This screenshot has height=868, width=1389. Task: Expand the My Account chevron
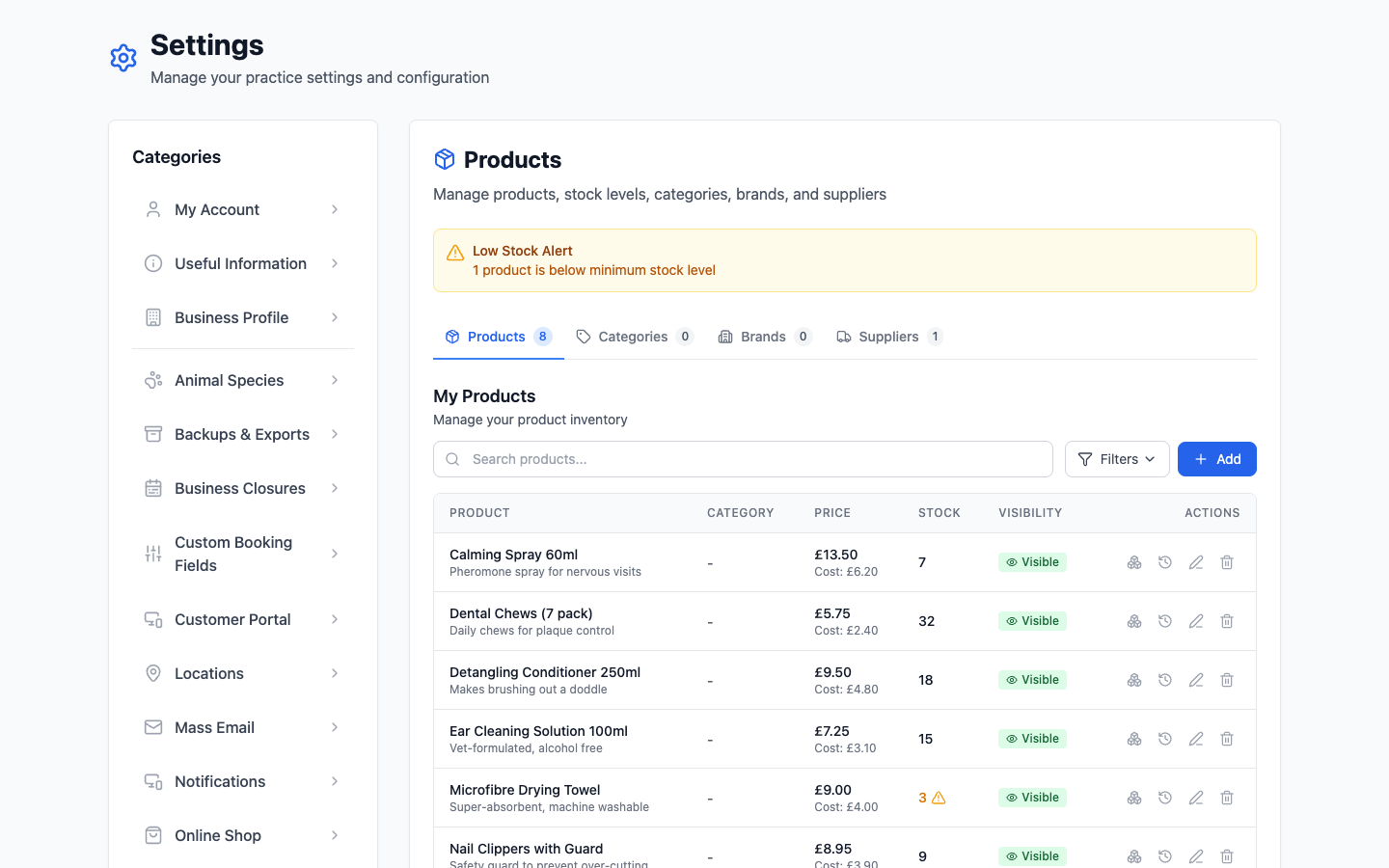click(x=335, y=209)
